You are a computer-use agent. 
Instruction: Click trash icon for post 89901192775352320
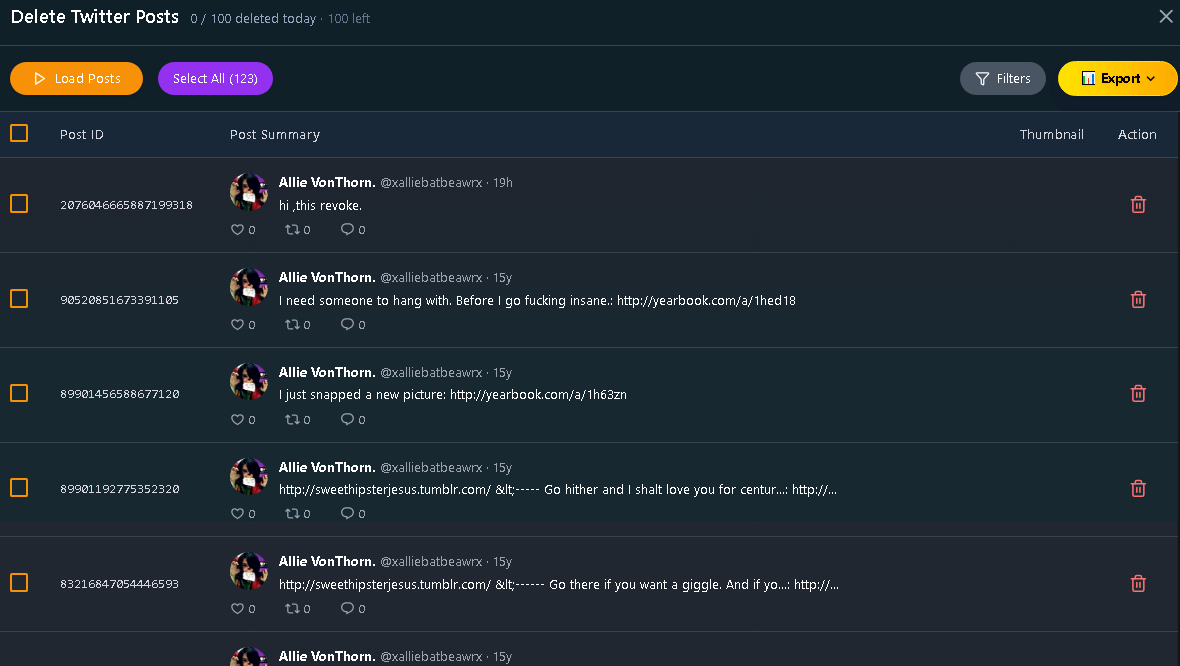point(1138,488)
